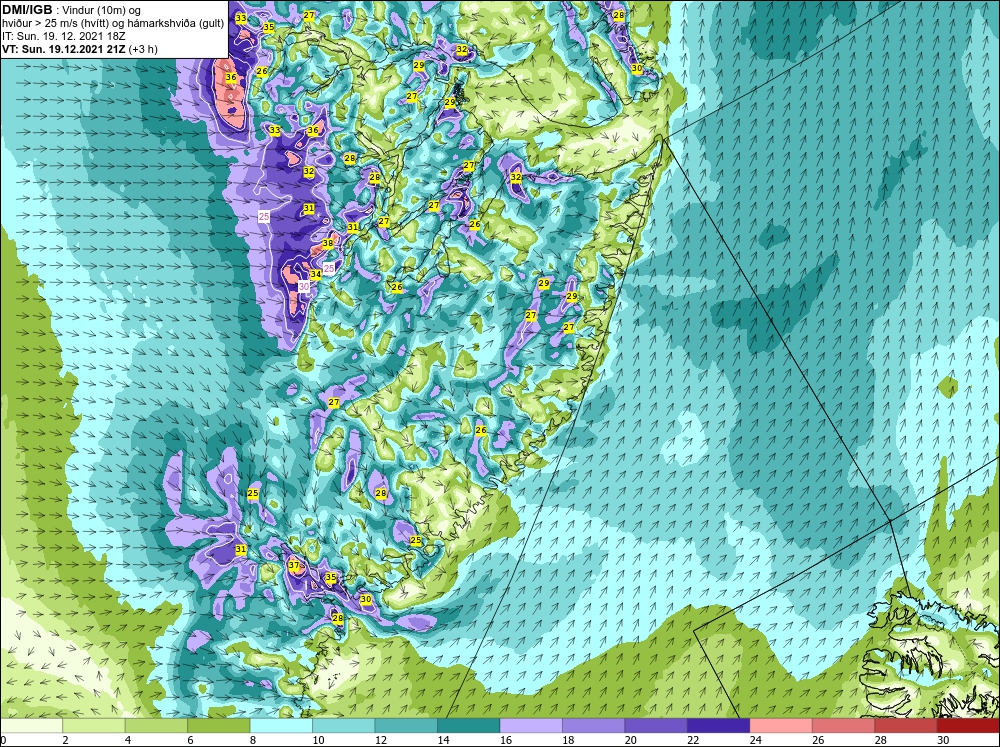Click the yellow 37 gust label
The image size is (1000, 747).
pyautogui.click(x=293, y=565)
